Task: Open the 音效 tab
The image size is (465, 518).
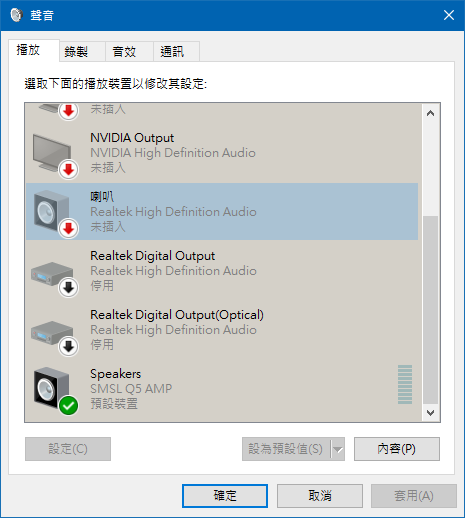Action: pyautogui.click(x=124, y=52)
